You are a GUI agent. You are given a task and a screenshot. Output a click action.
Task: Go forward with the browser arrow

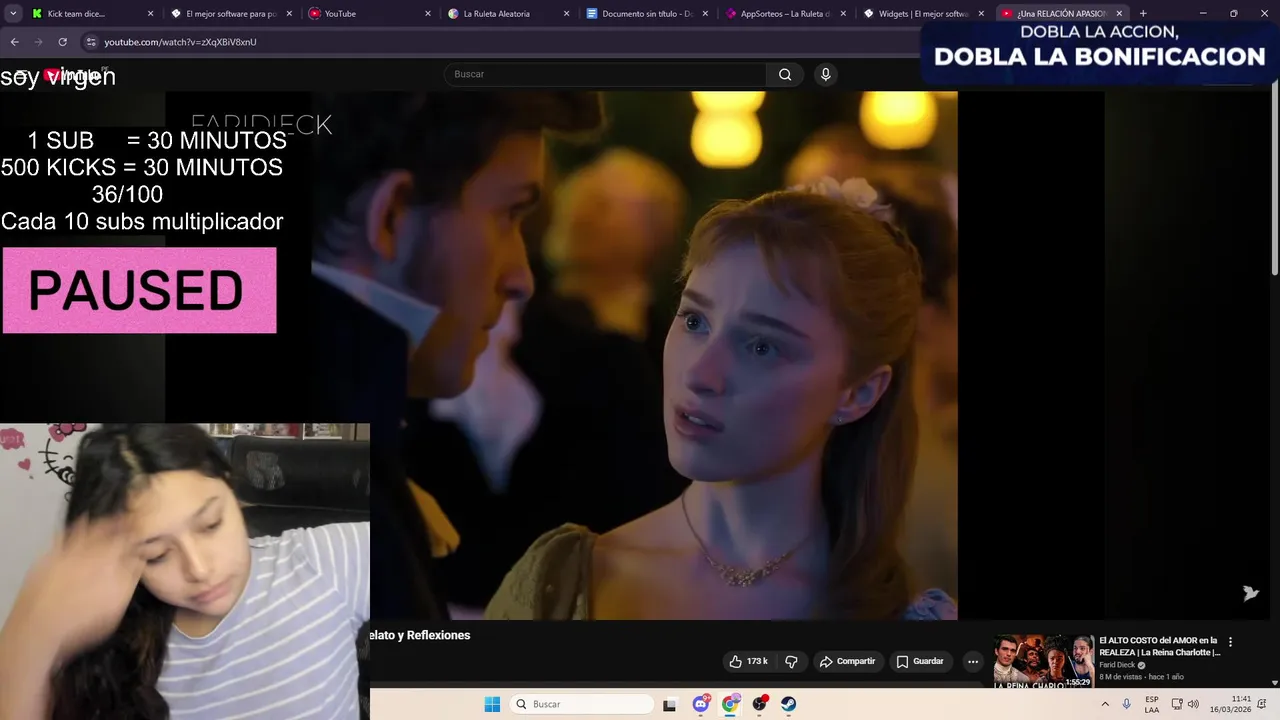point(38,42)
